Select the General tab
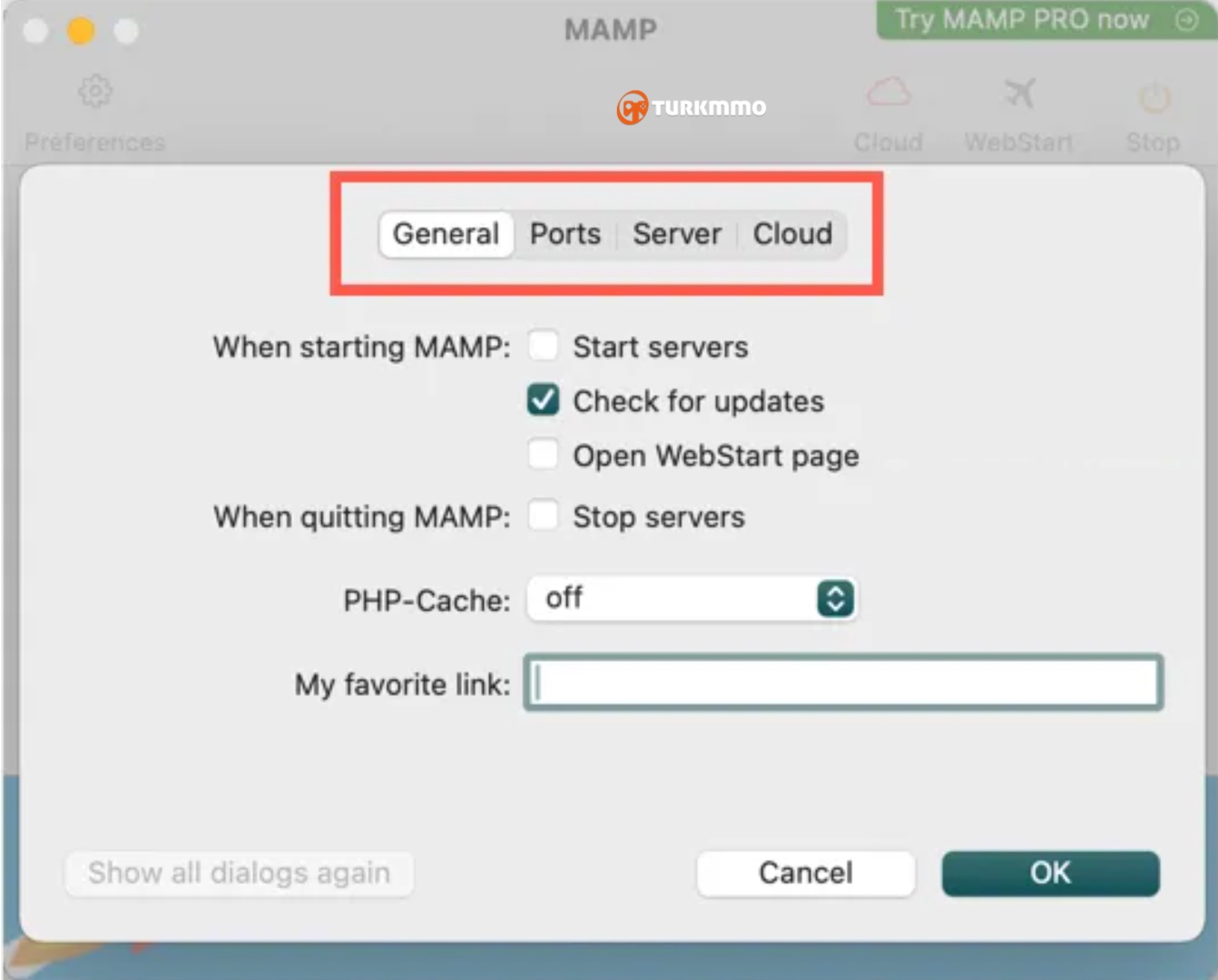1218x980 pixels. [446, 234]
